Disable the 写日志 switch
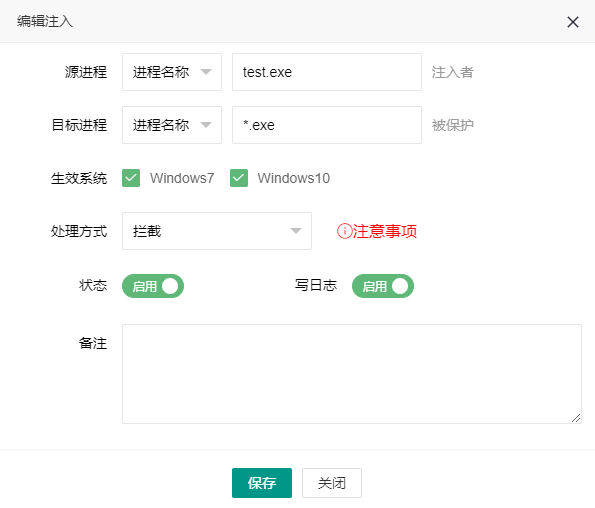The image size is (595, 508). tap(383, 286)
